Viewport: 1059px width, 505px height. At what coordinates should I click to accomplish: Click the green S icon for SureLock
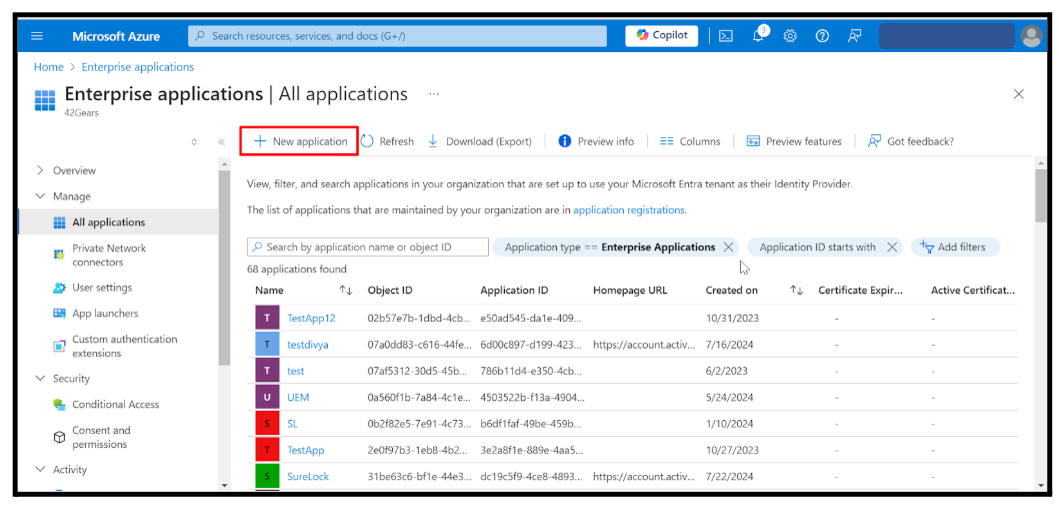point(267,477)
